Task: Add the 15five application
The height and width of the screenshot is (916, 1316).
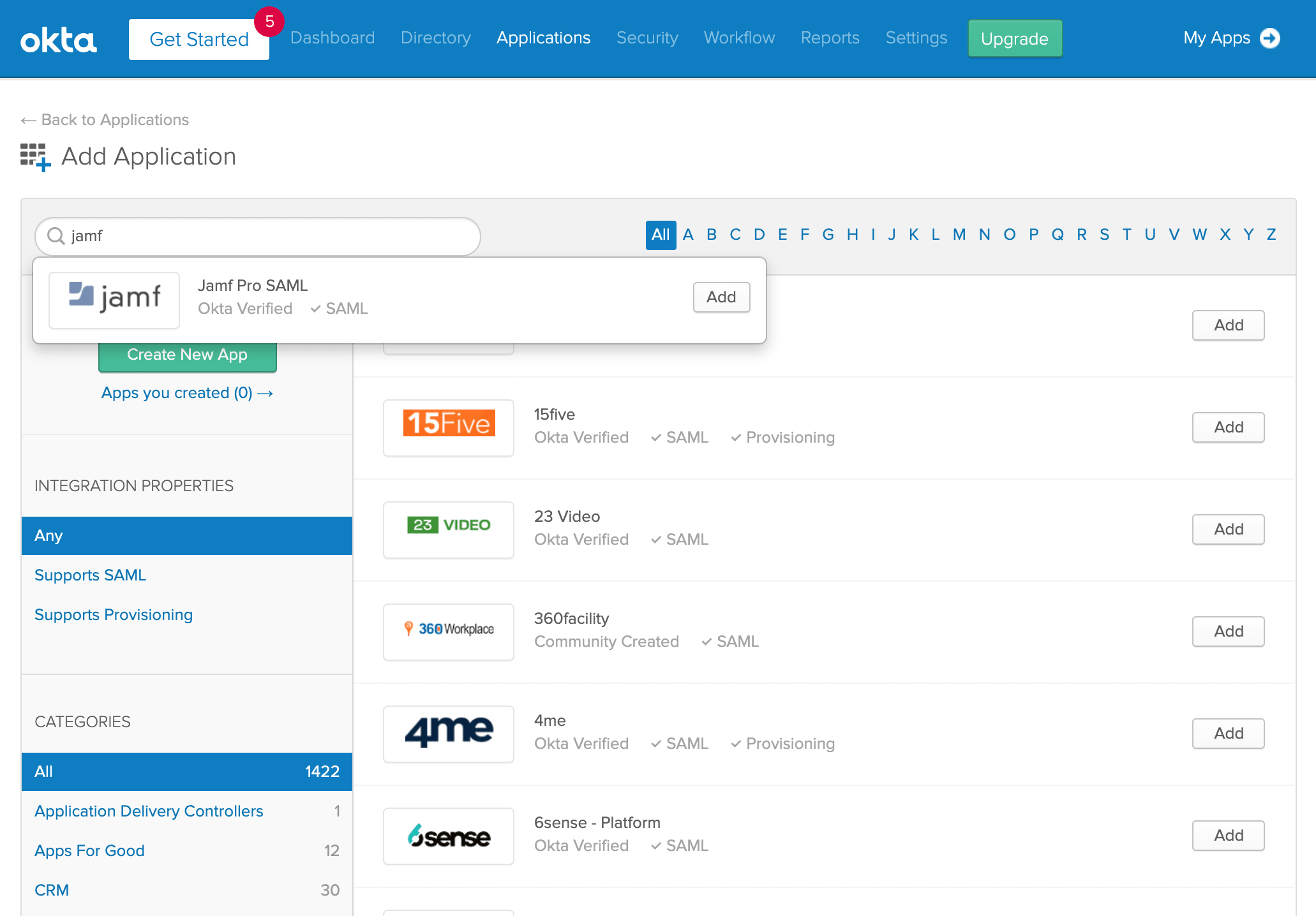Action: pyautogui.click(x=1229, y=427)
